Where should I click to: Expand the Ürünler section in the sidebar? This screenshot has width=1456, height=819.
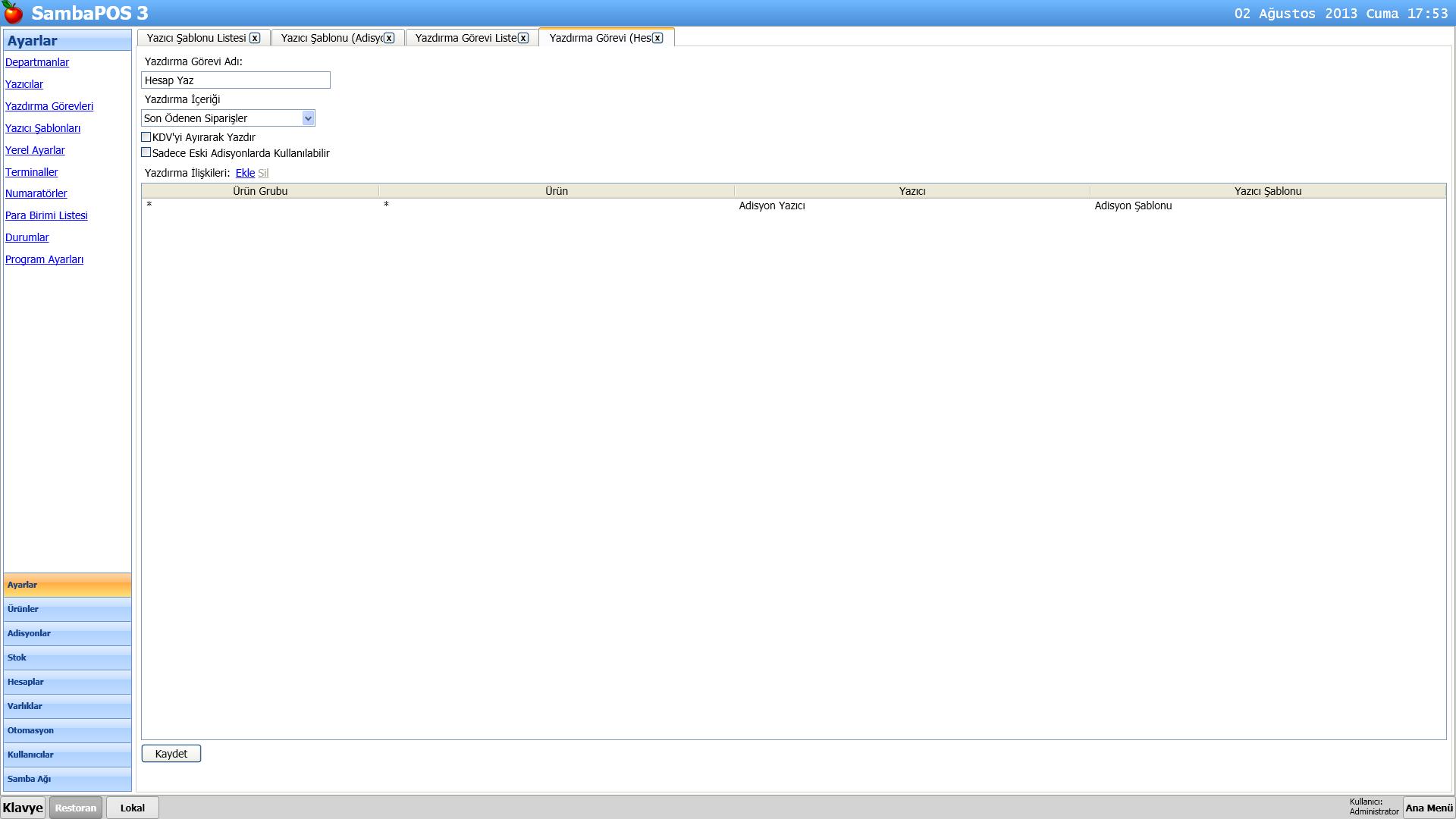coord(67,609)
